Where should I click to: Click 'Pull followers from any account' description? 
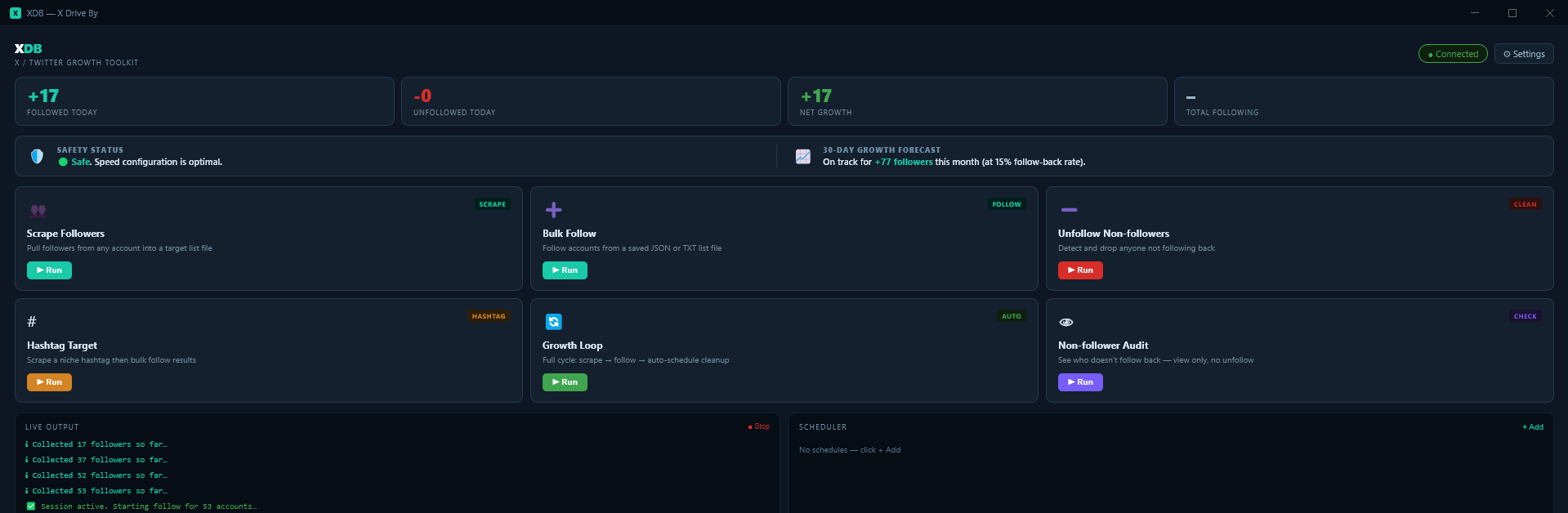(119, 248)
